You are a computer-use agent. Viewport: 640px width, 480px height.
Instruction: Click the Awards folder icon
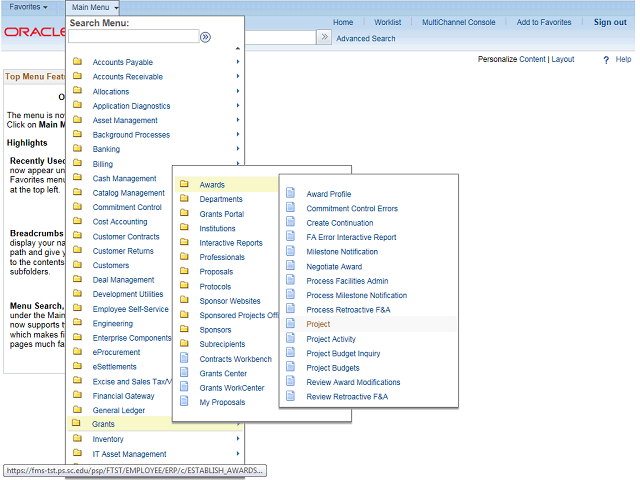pyautogui.click(x=184, y=185)
